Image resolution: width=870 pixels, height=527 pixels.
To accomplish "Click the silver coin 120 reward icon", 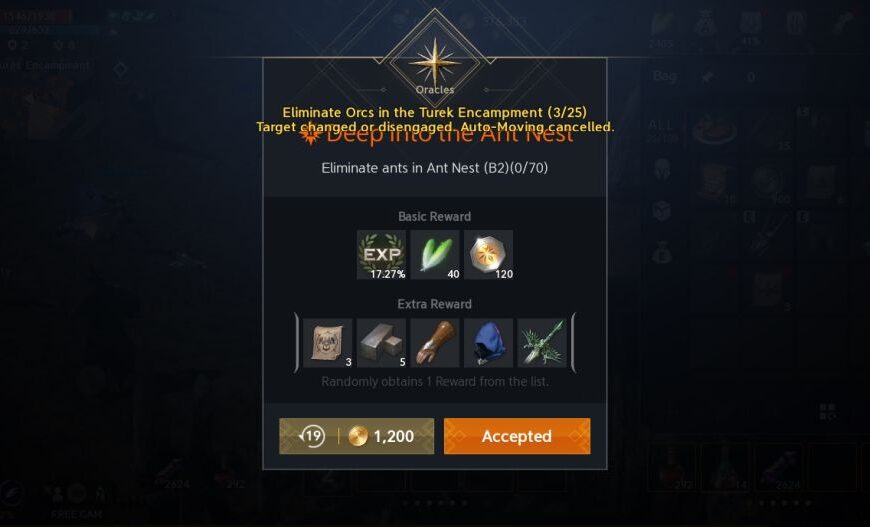I will tap(488, 255).
